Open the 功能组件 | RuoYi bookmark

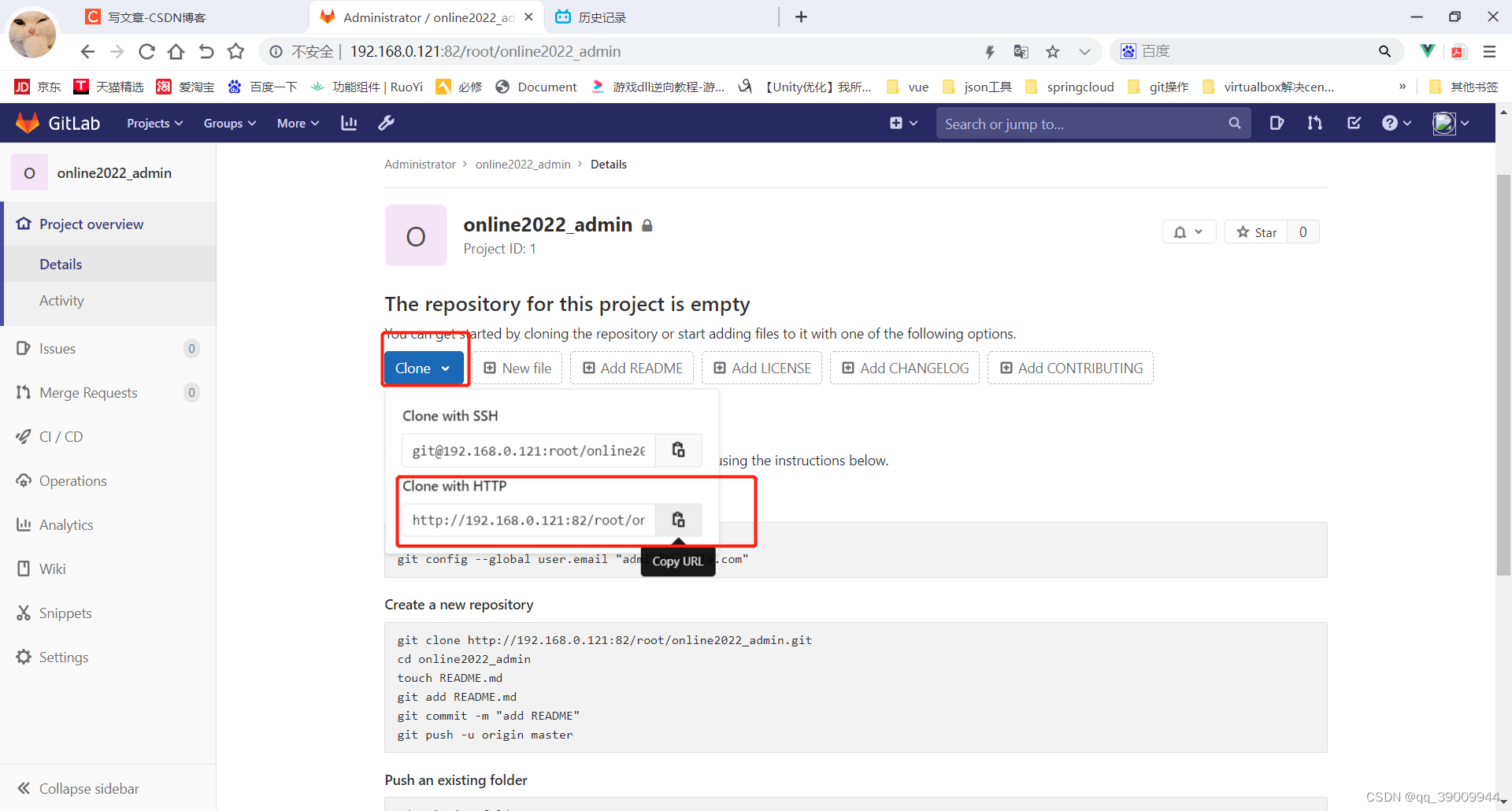367,87
